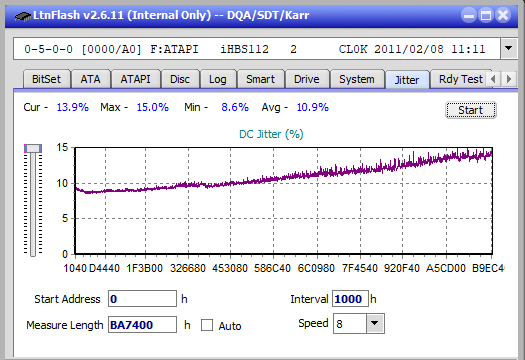Click x-axis label 920F40

coord(402,268)
